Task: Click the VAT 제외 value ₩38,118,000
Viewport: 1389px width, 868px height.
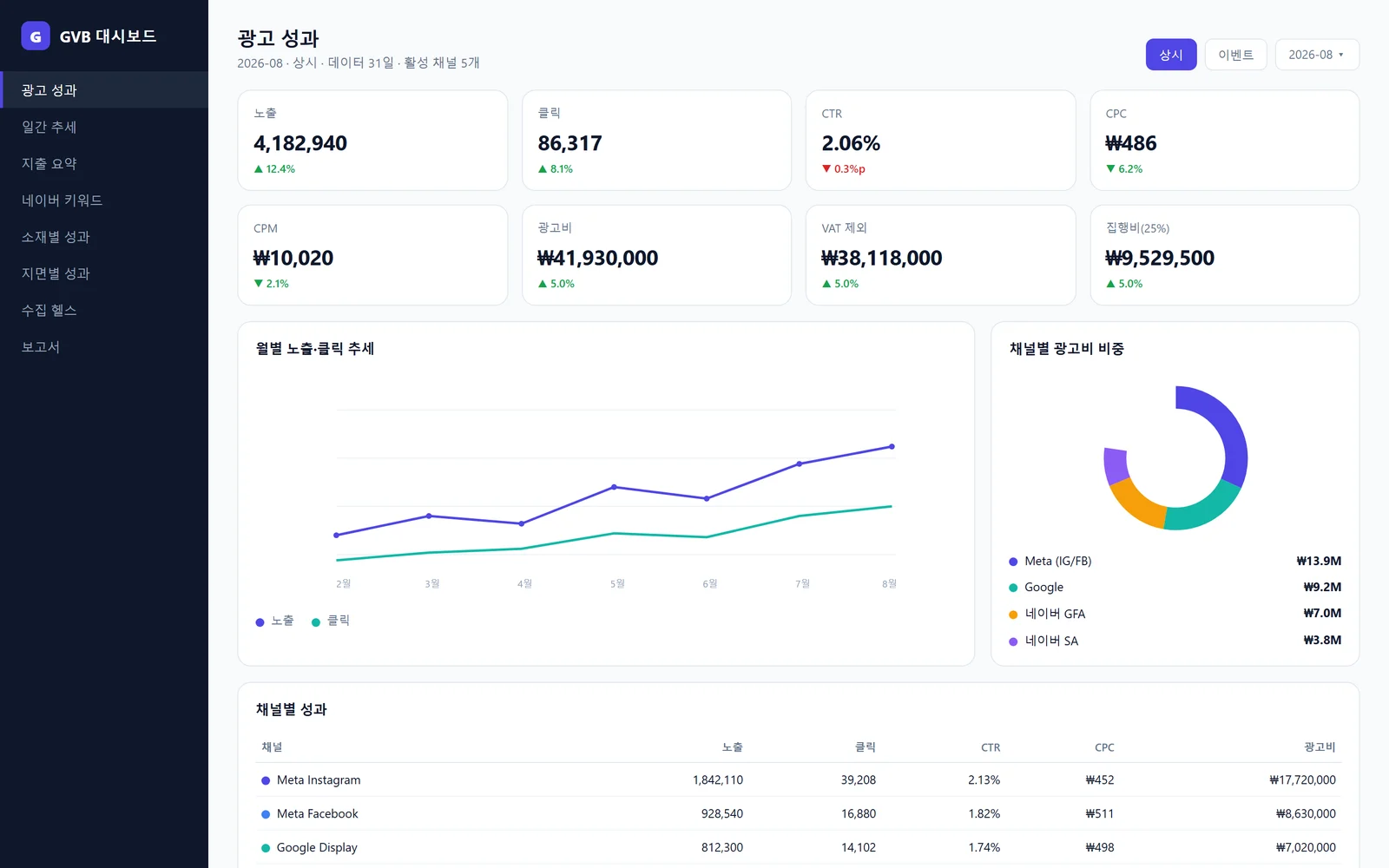Action: [x=882, y=258]
